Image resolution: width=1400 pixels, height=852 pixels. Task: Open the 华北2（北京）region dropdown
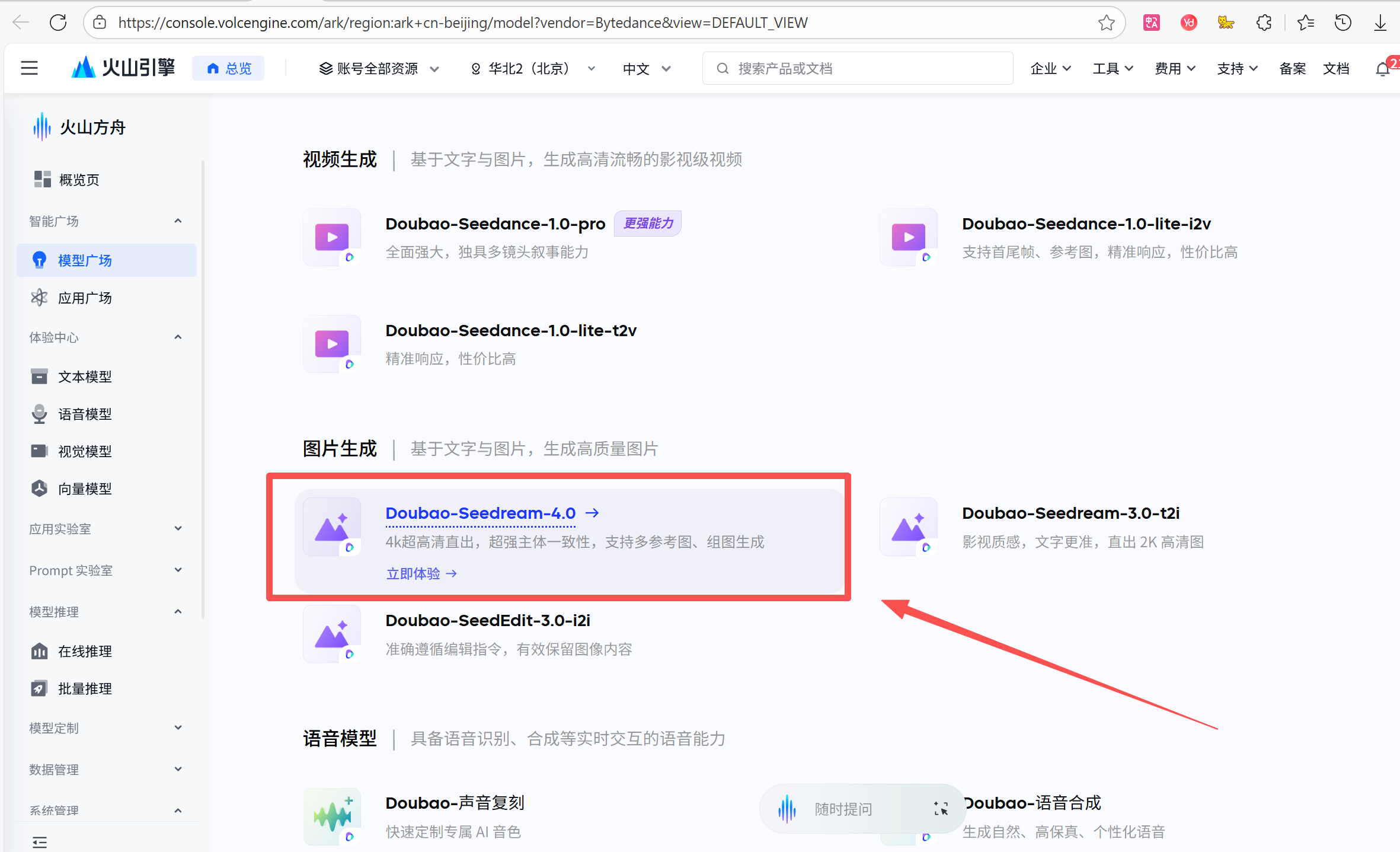point(532,69)
